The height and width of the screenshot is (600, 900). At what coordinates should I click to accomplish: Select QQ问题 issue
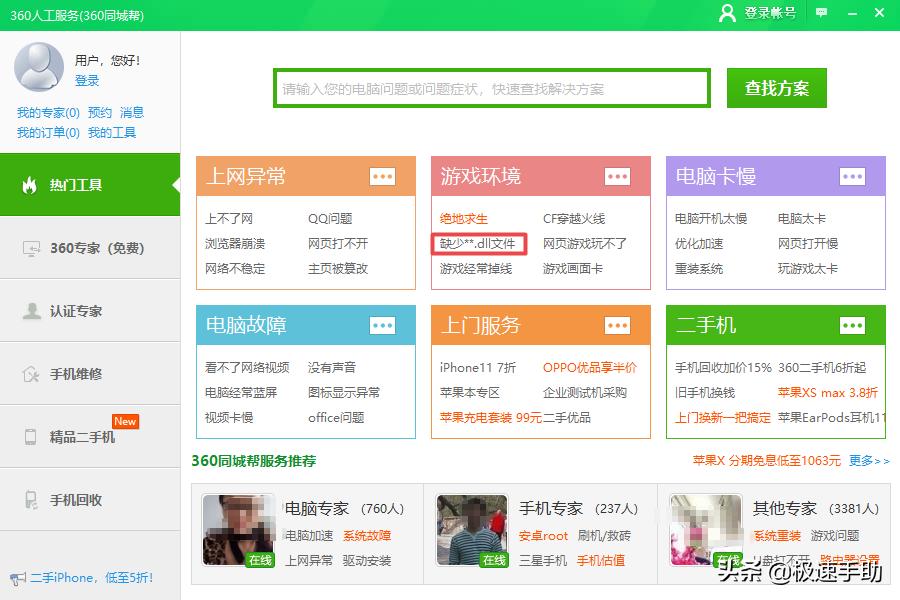[x=330, y=219]
